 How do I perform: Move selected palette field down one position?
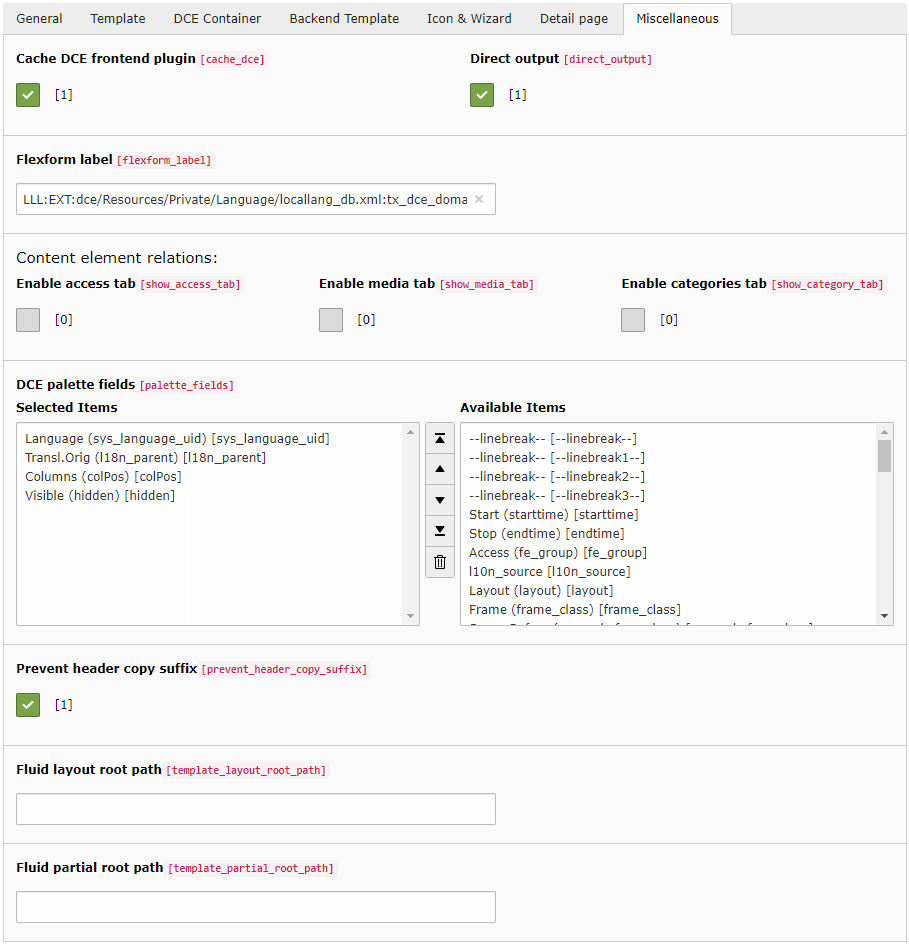pos(439,500)
